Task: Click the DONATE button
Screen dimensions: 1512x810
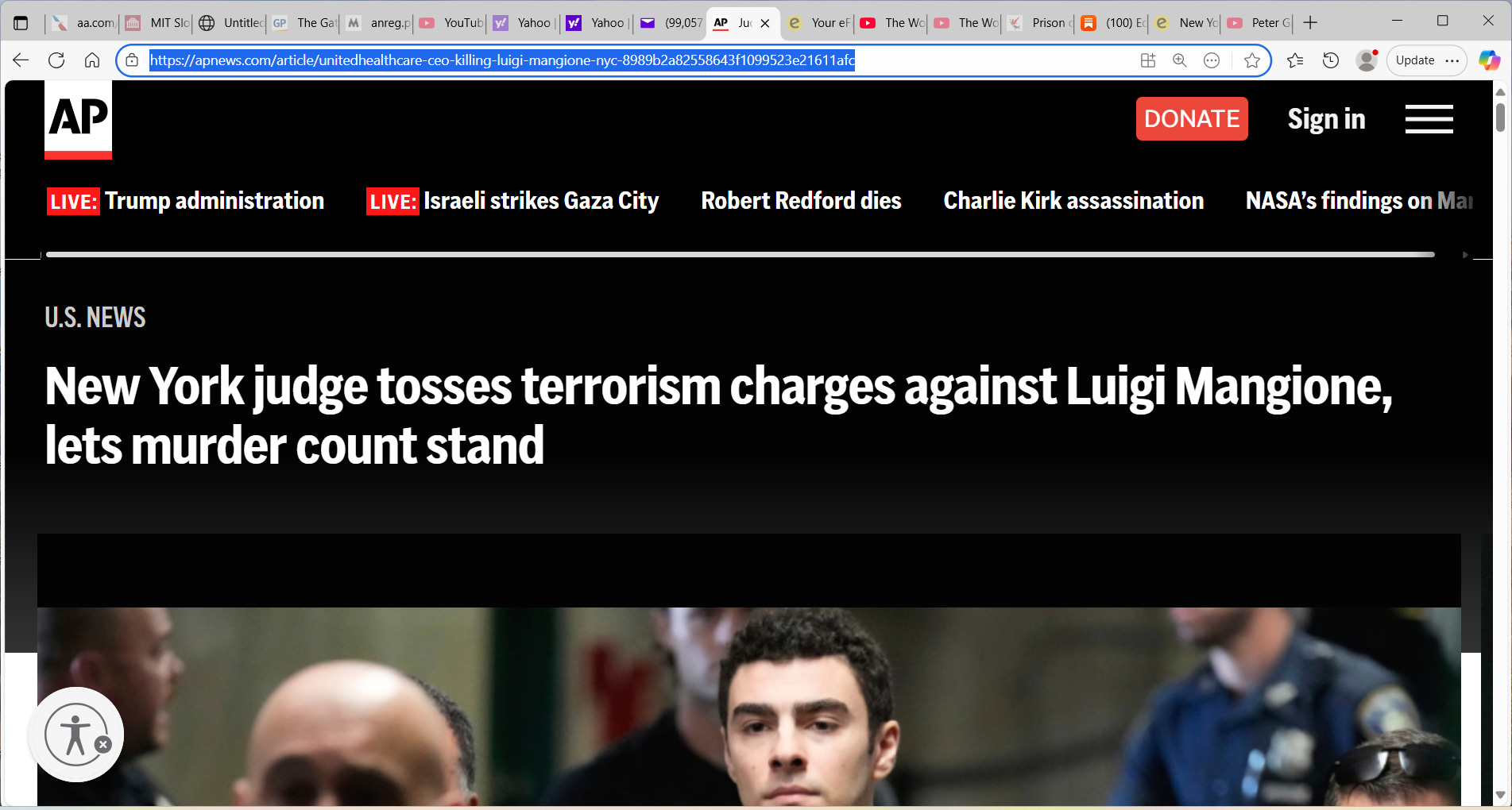Action: pyautogui.click(x=1192, y=119)
